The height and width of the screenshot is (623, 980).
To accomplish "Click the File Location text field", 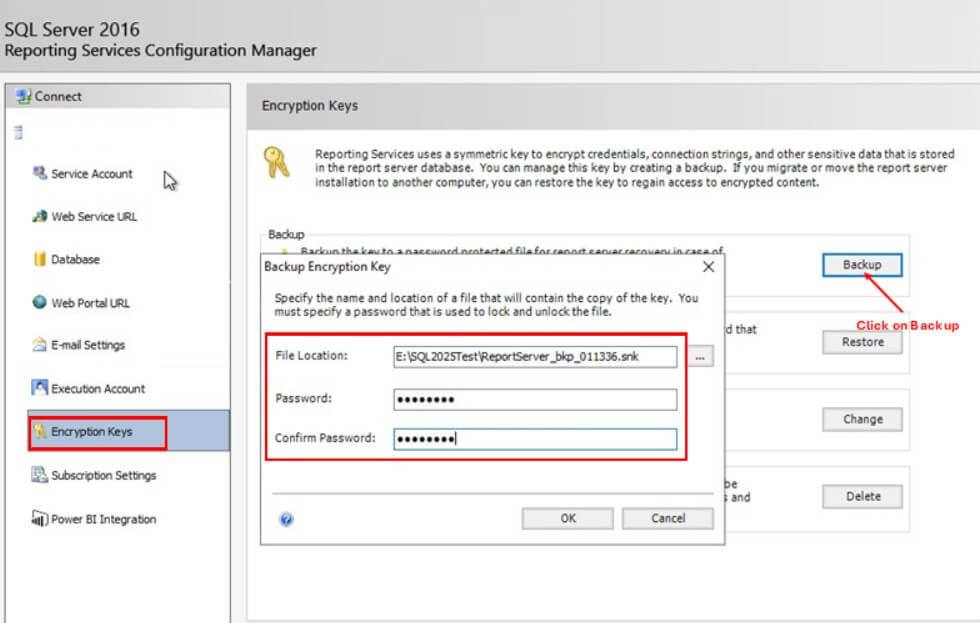I will 535,357.
